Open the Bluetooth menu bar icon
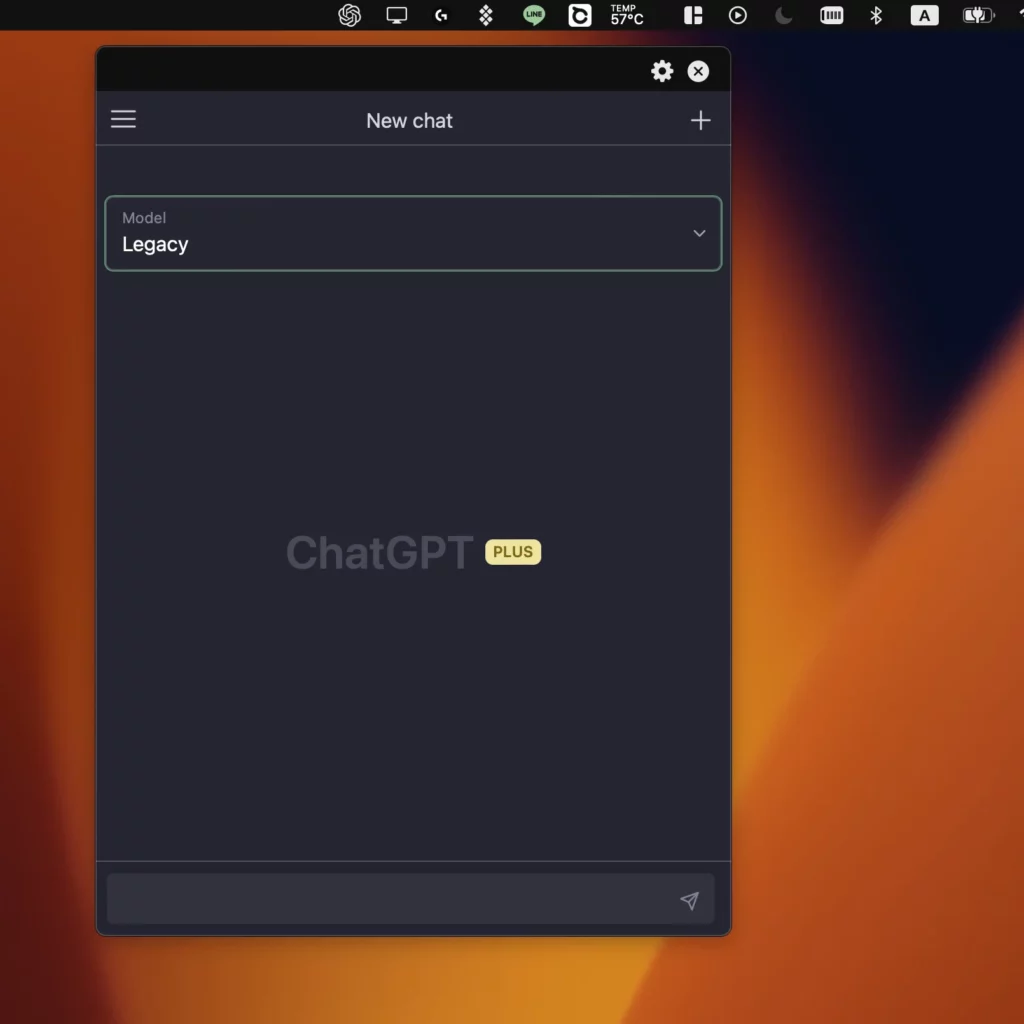The height and width of the screenshot is (1024, 1024). click(x=876, y=15)
